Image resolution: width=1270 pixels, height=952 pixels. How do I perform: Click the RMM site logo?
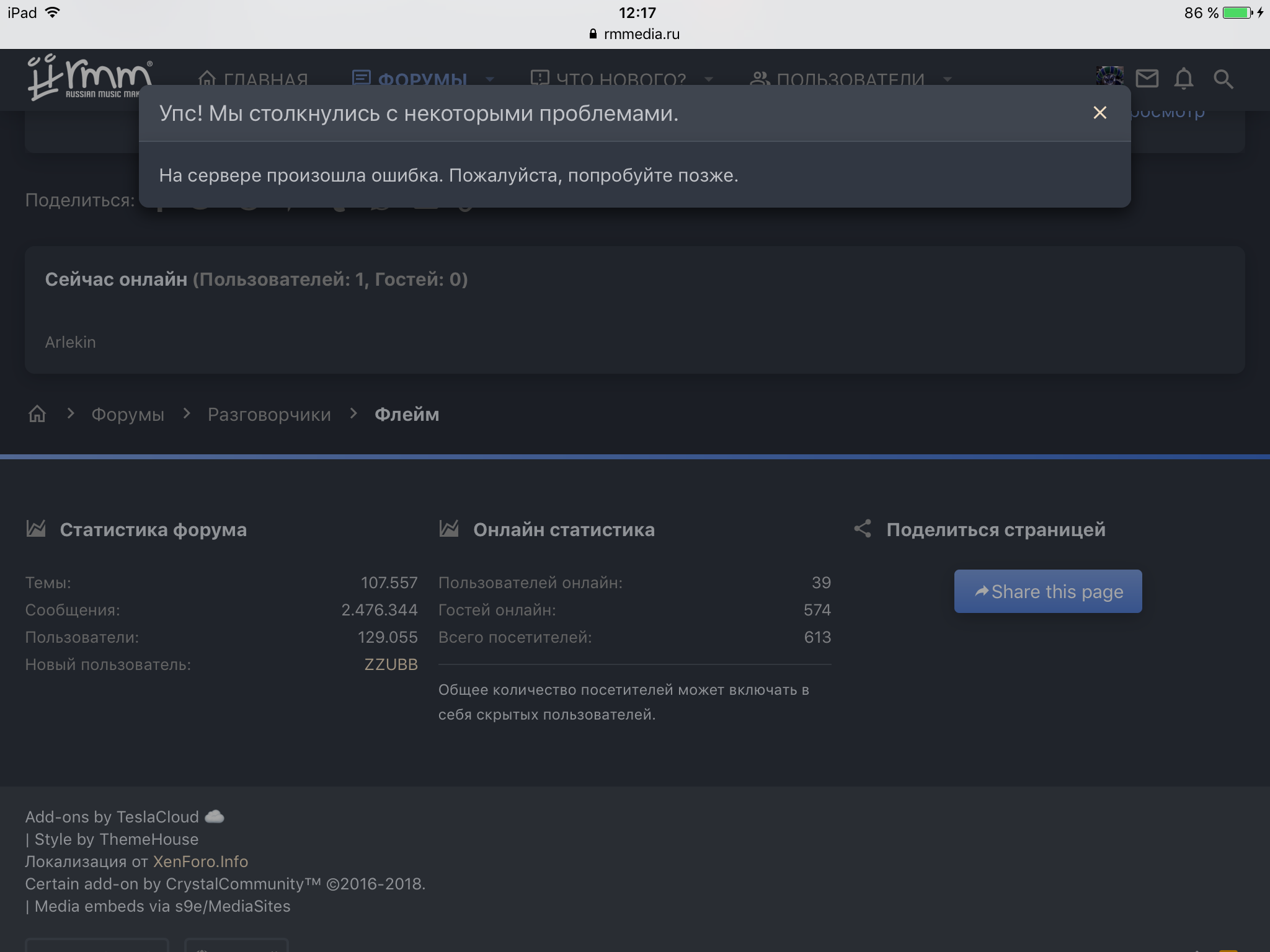[x=89, y=77]
